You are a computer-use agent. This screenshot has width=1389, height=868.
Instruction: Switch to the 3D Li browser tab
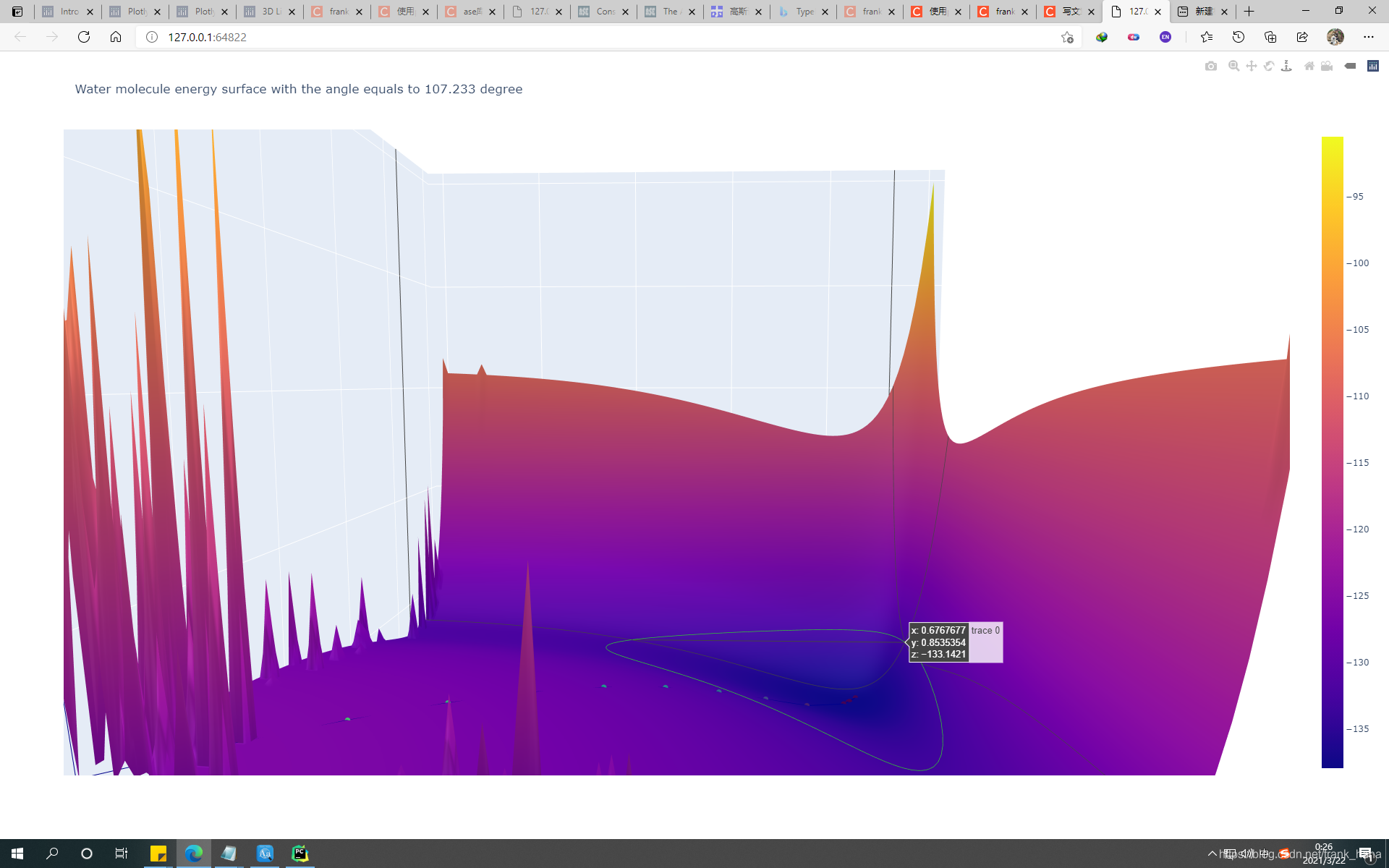click(x=266, y=12)
